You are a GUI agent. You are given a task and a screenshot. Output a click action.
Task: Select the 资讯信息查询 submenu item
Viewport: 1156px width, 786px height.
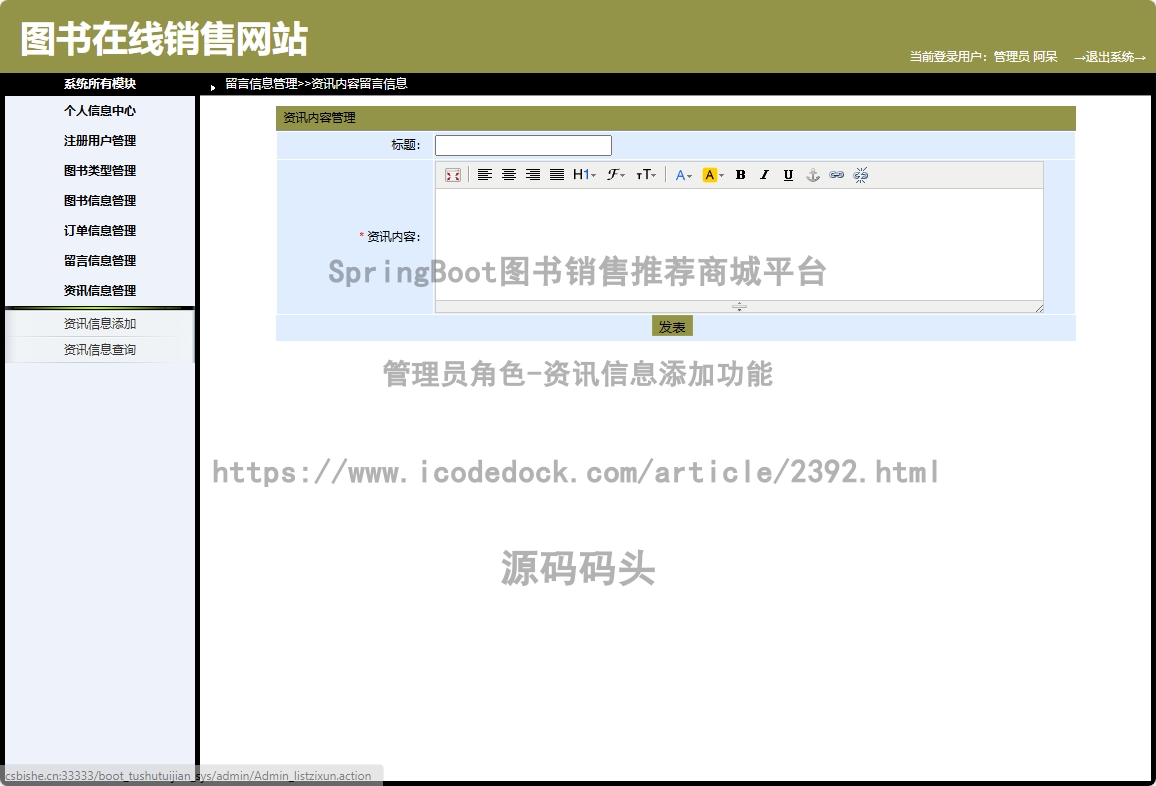pyautogui.click(x=100, y=349)
